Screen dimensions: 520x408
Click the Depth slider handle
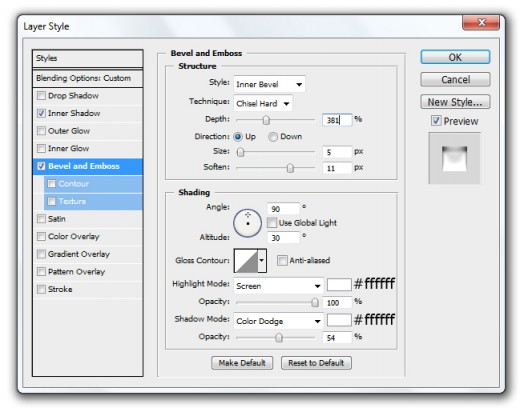click(266, 120)
